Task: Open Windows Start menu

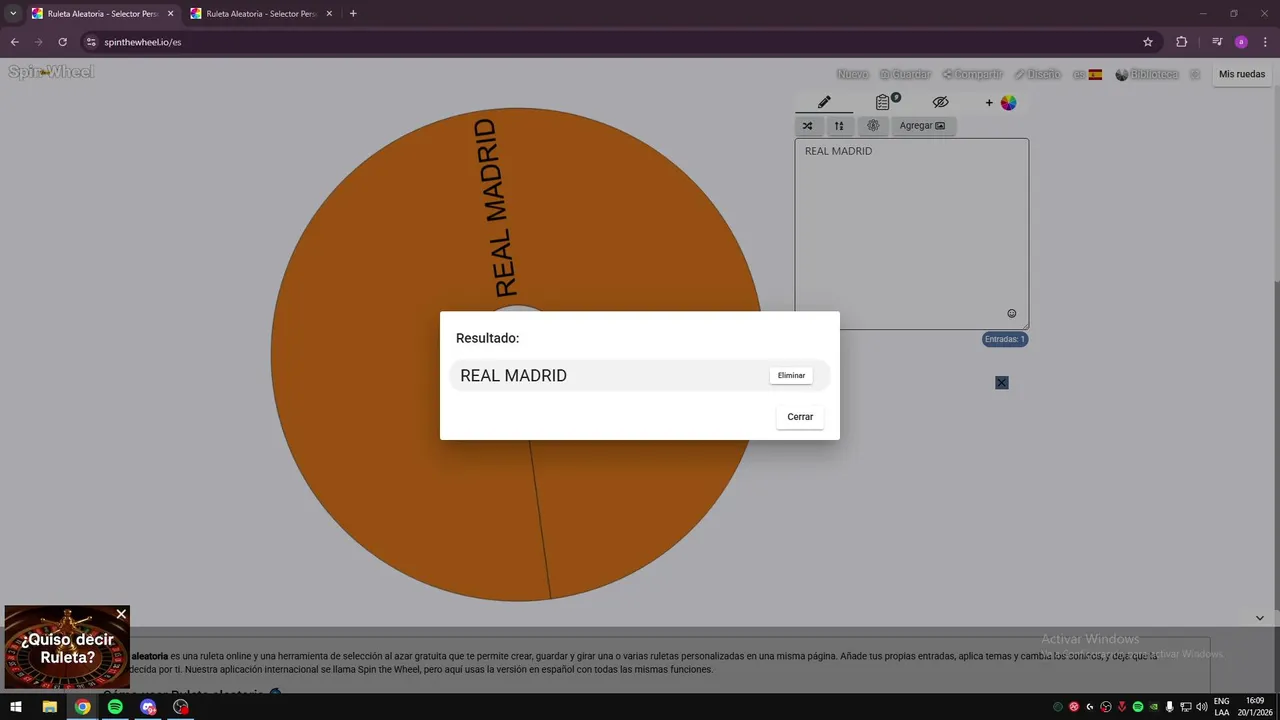Action: tap(16, 707)
